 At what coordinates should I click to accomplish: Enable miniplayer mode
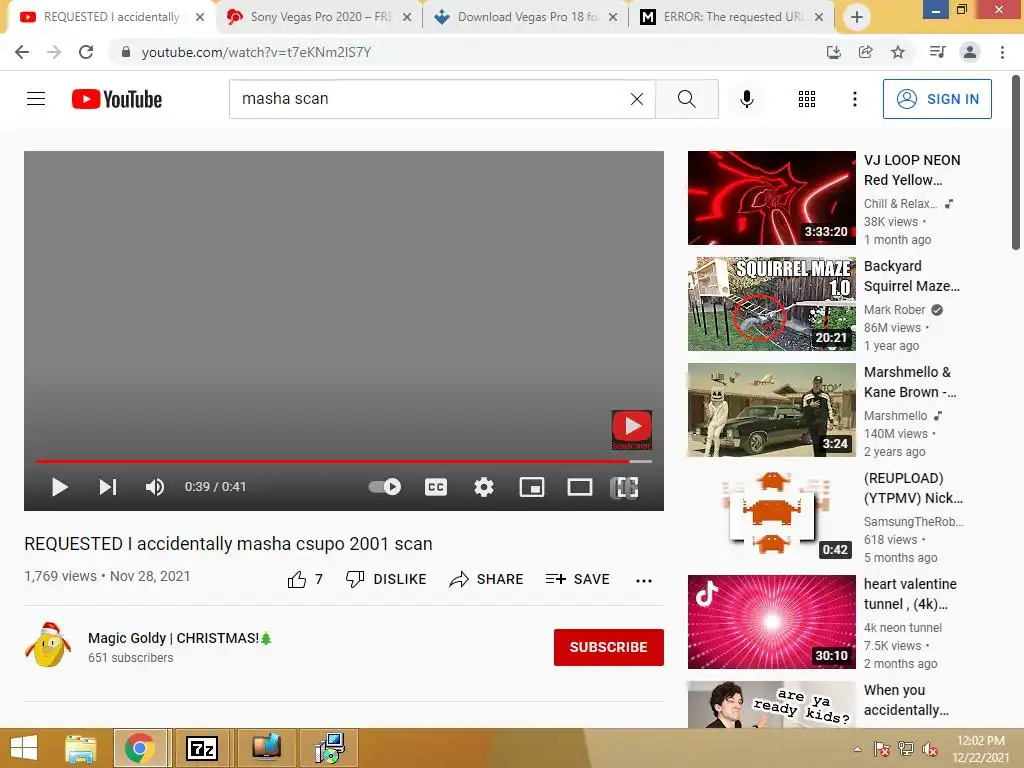(x=532, y=487)
